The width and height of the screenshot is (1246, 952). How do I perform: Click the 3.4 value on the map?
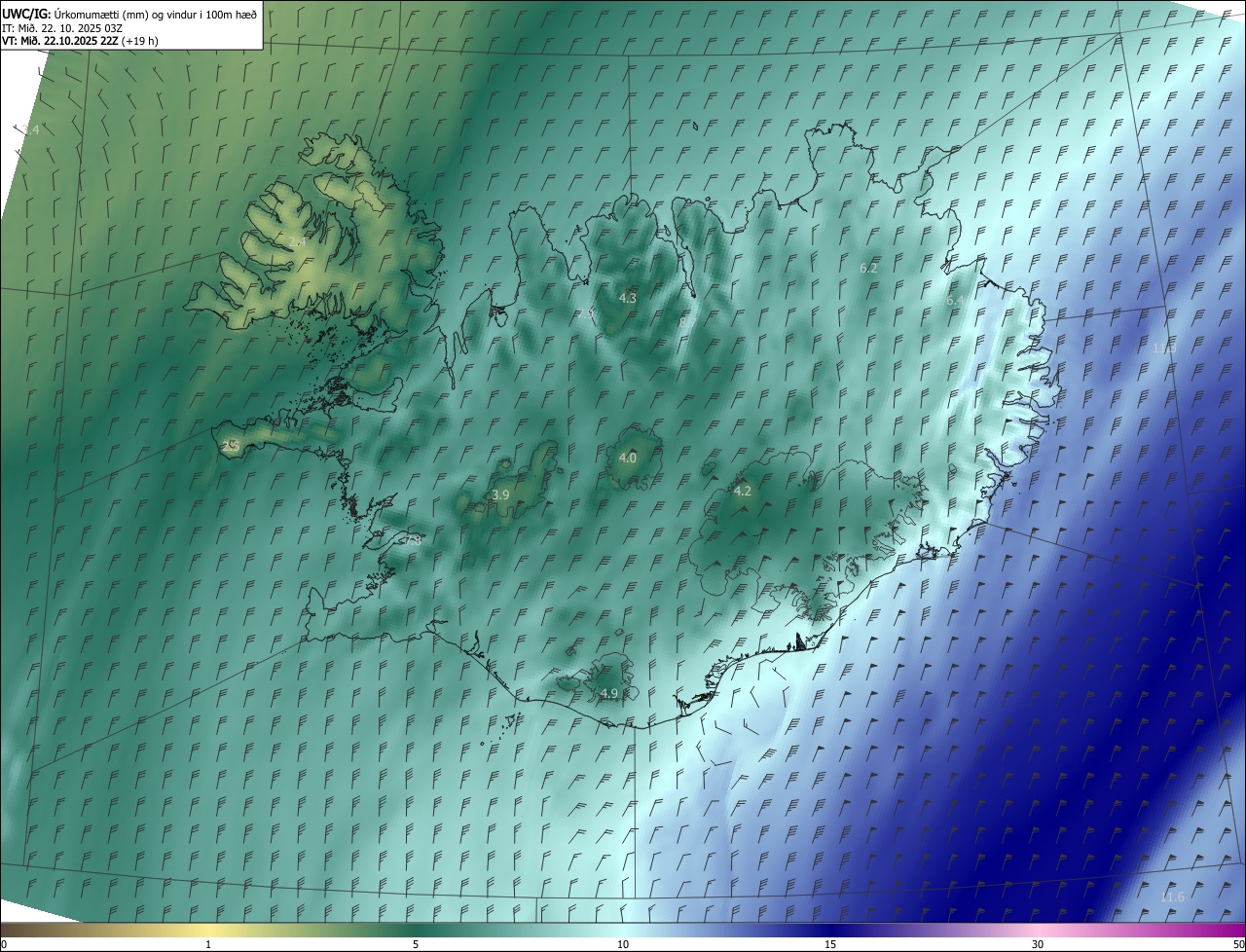30,129
